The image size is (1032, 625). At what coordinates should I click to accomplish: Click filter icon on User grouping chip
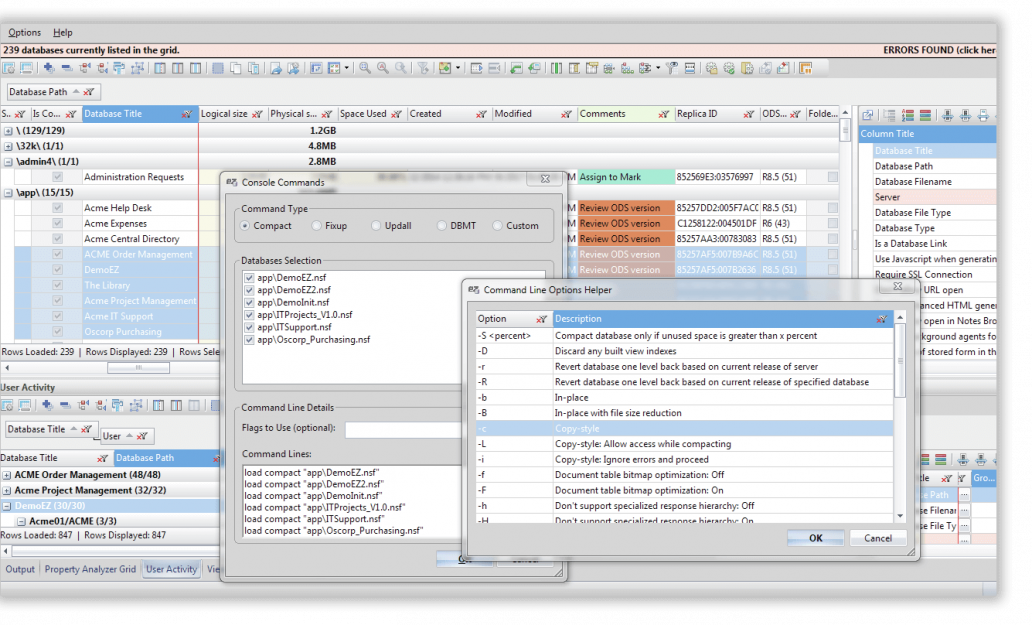coord(142,436)
